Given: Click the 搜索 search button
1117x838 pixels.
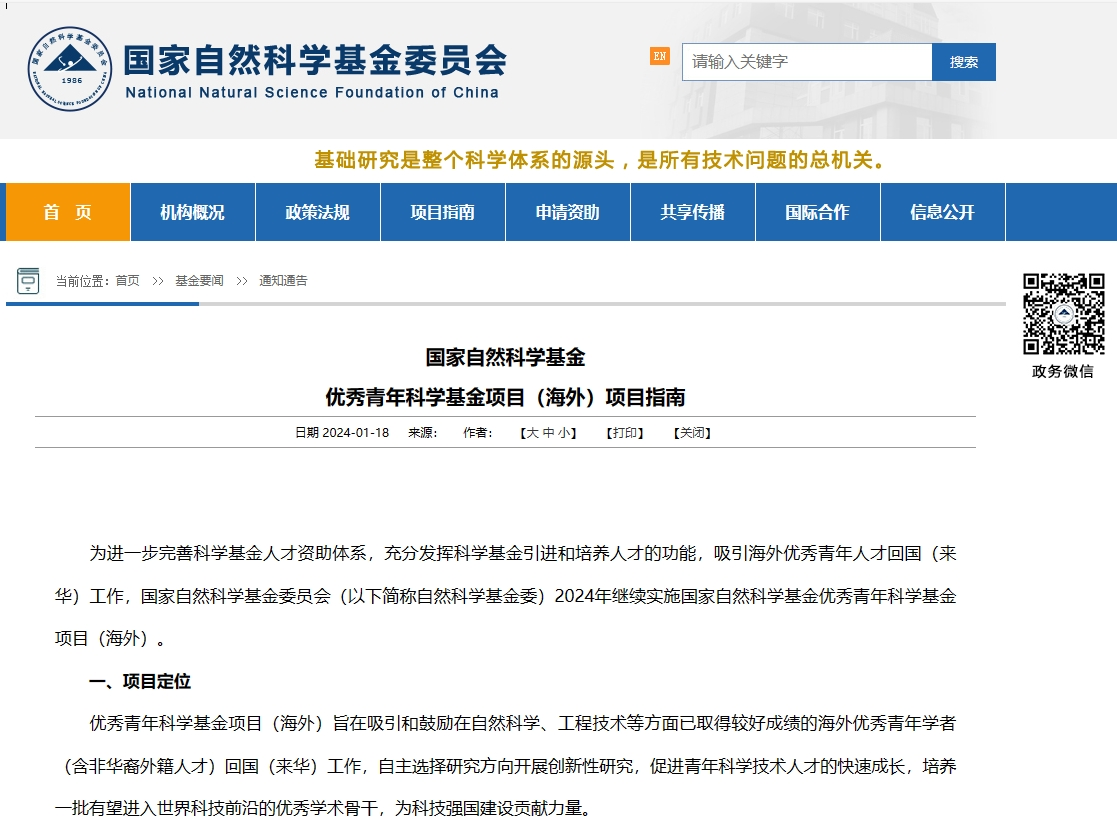Looking at the screenshot, I should pyautogui.click(x=964, y=62).
